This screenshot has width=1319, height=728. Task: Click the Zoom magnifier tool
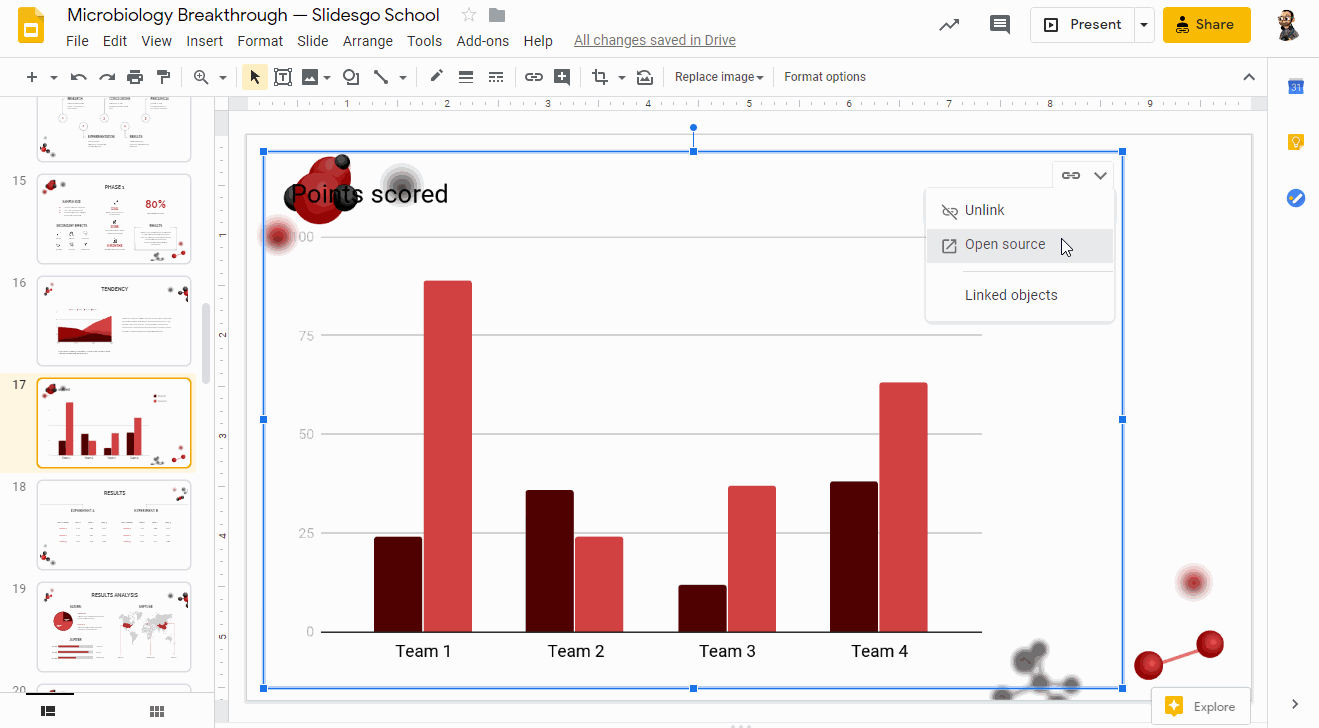[201, 77]
